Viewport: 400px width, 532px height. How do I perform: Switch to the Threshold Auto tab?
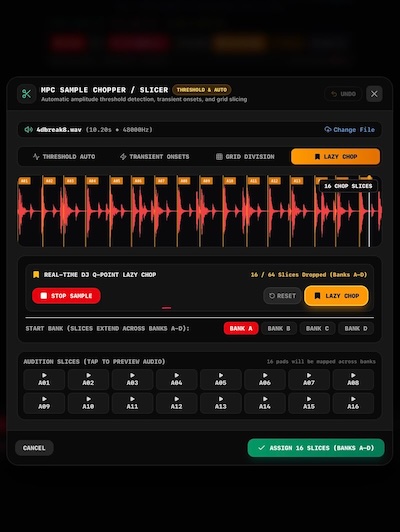[64, 157]
